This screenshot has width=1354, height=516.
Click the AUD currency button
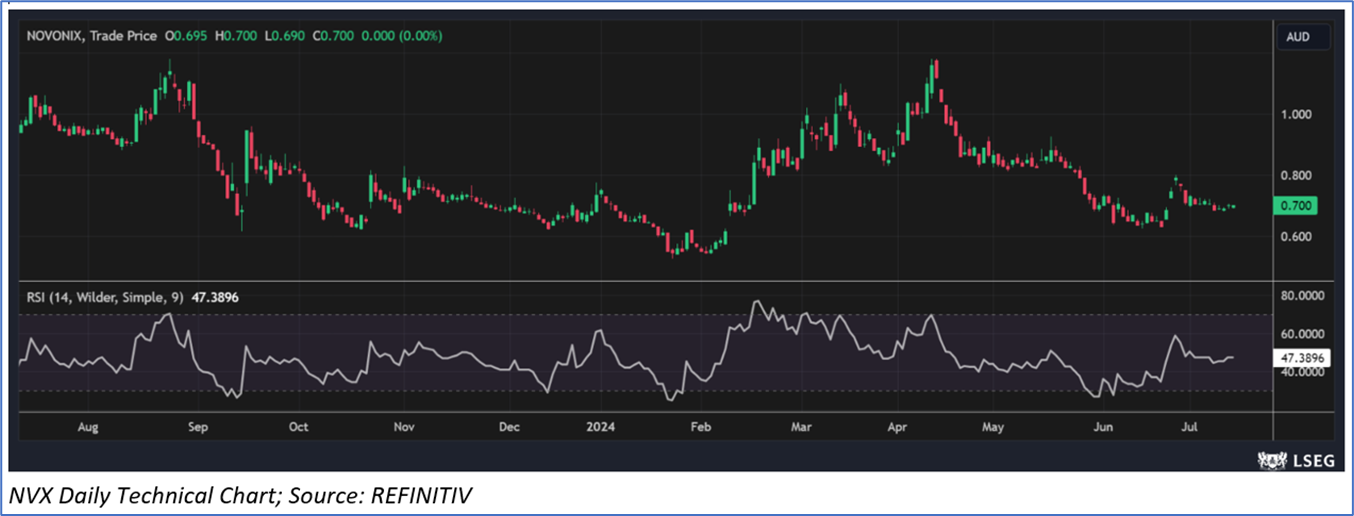tap(1304, 38)
